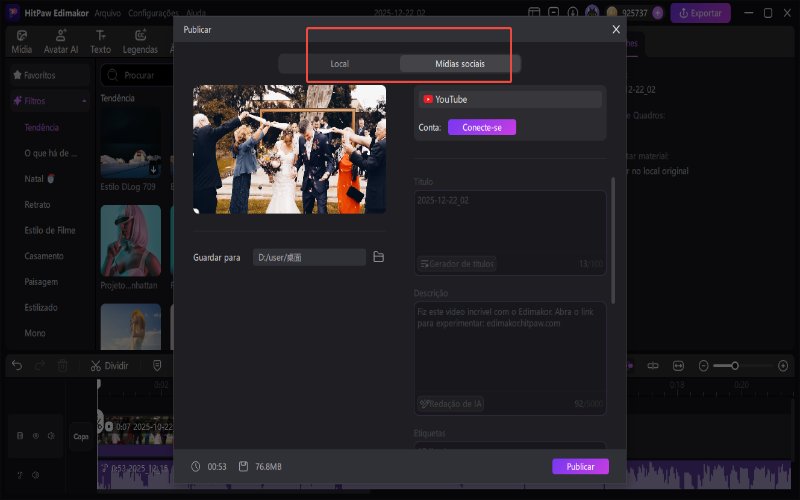Open the user avatar profile

(592, 12)
